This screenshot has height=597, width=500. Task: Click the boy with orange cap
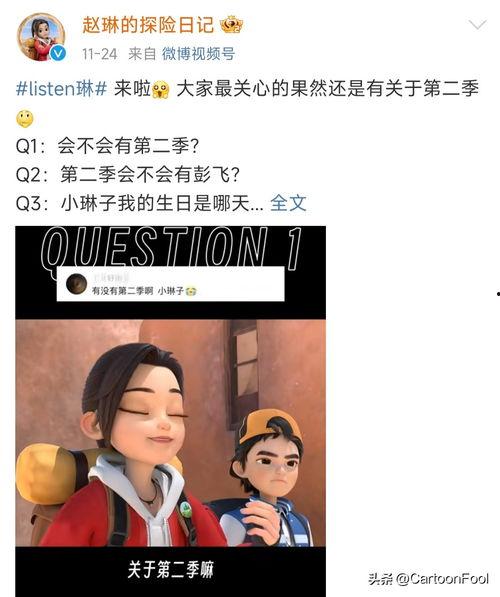click(x=267, y=478)
